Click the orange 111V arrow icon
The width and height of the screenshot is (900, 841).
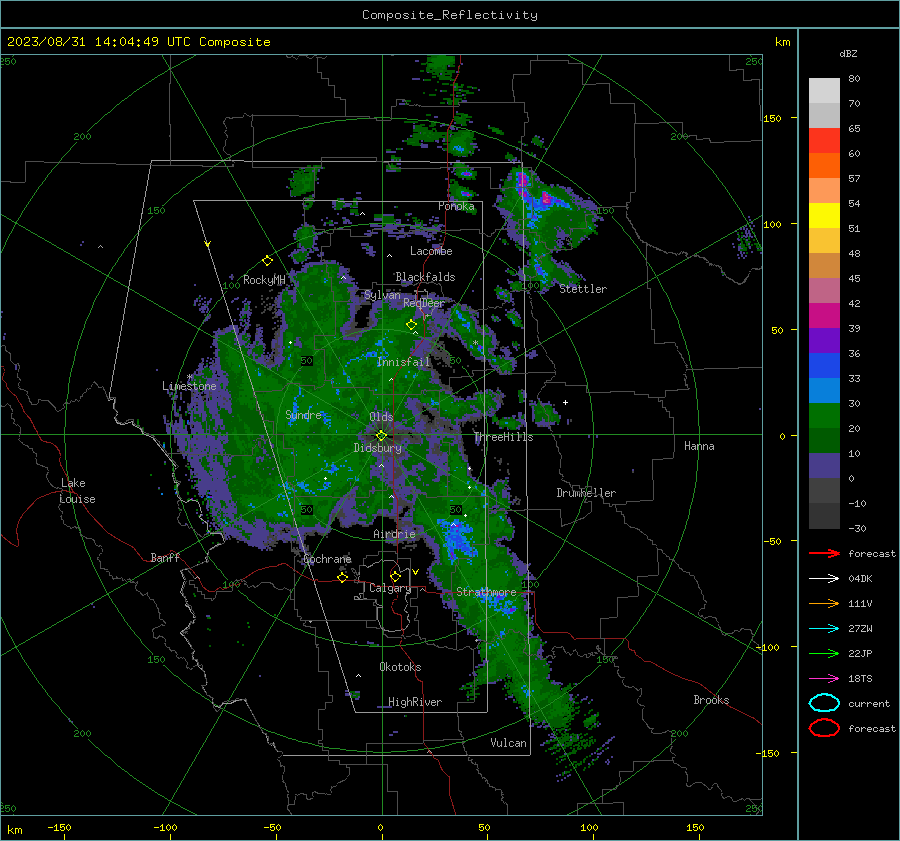(x=824, y=603)
